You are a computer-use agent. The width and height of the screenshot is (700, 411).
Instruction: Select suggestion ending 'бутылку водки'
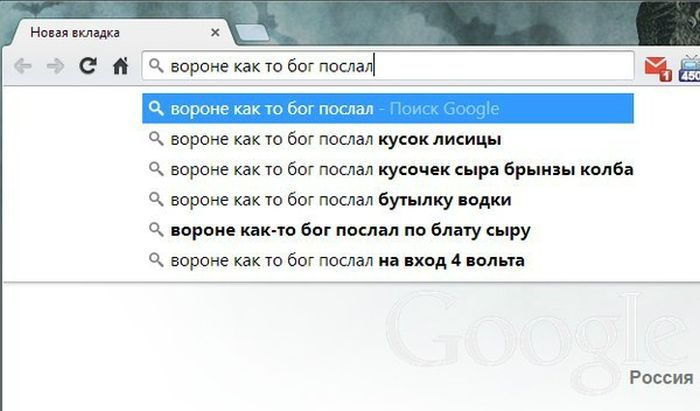coord(388,199)
